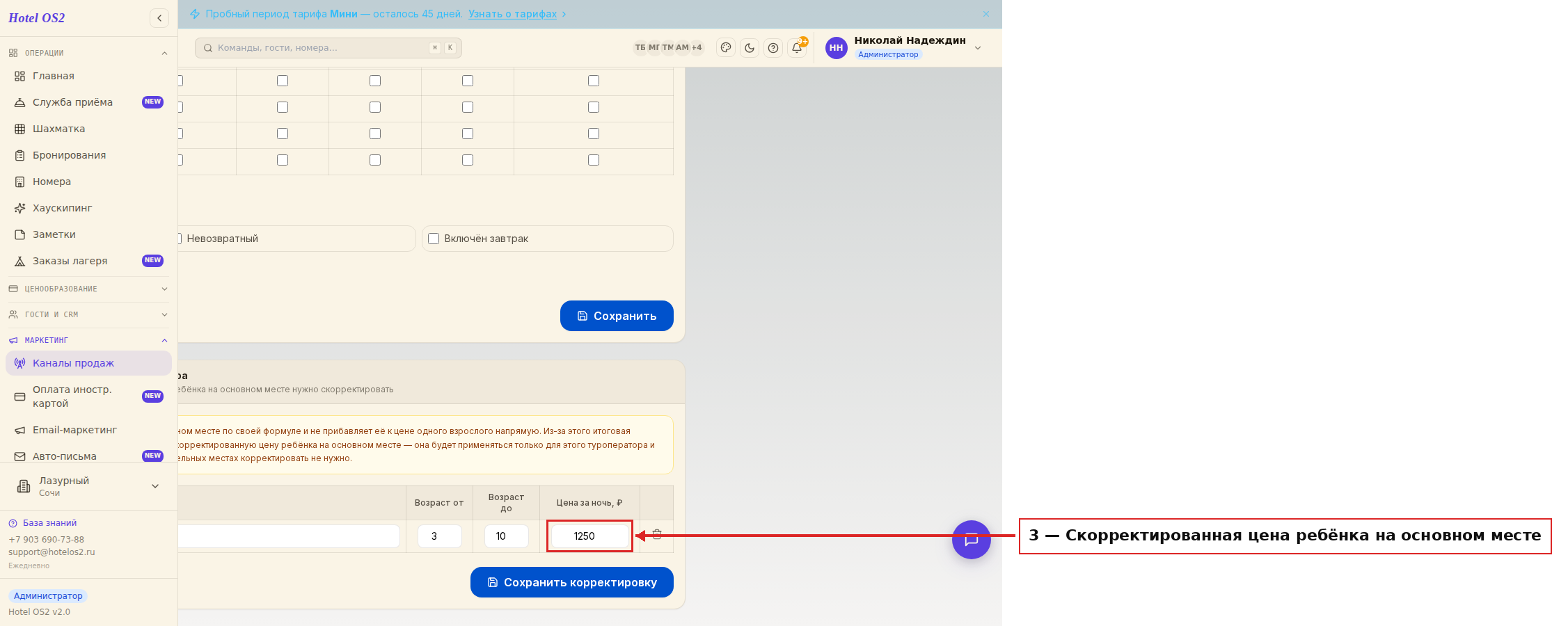
Task: Expand the Ценообразование section
Action: (88, 289)
